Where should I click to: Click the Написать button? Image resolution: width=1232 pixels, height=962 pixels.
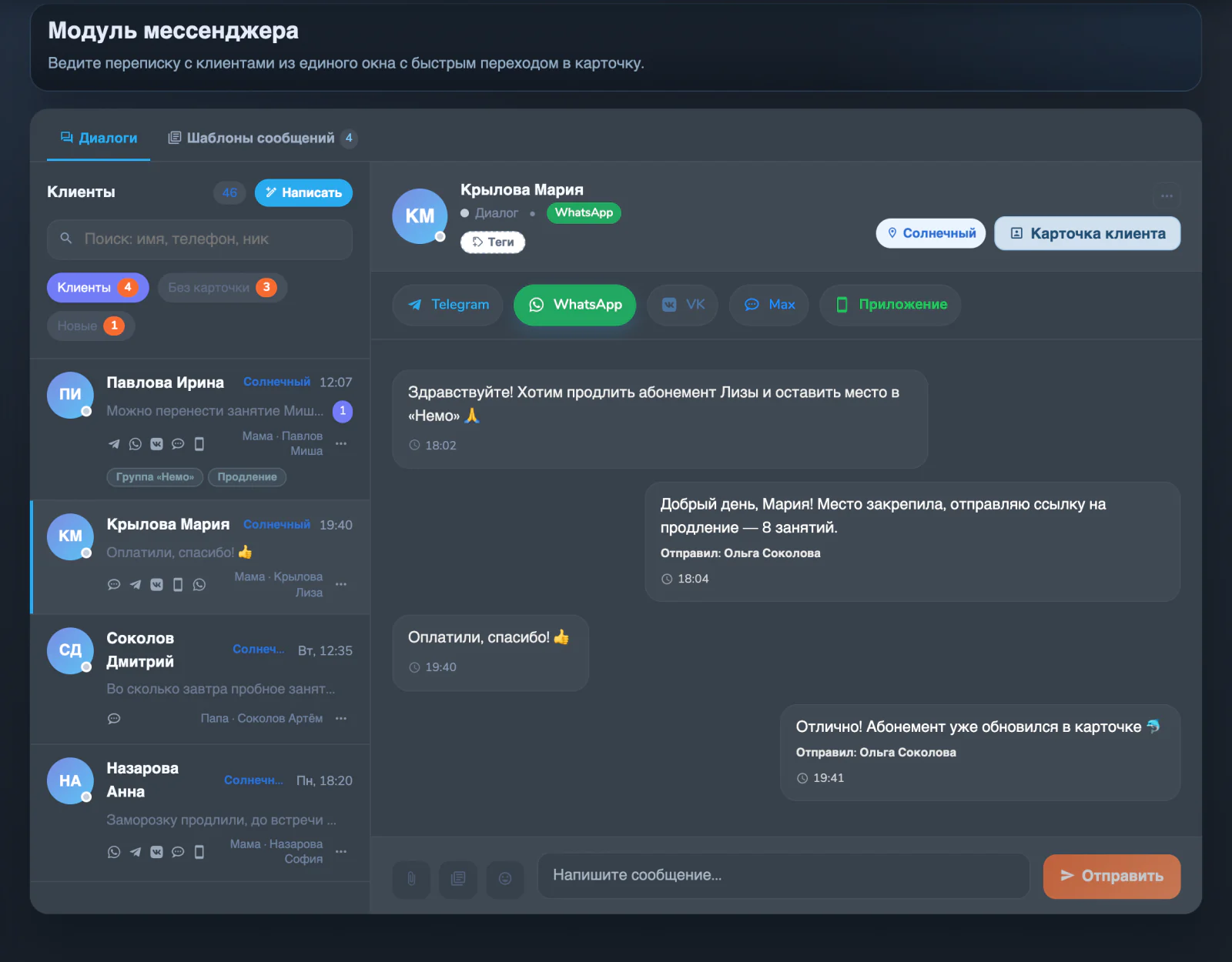coord(303,193)
